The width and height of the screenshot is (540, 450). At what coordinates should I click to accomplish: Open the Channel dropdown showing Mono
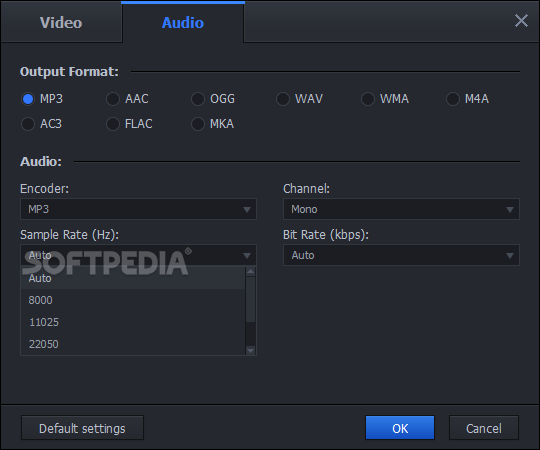(401, 209)
